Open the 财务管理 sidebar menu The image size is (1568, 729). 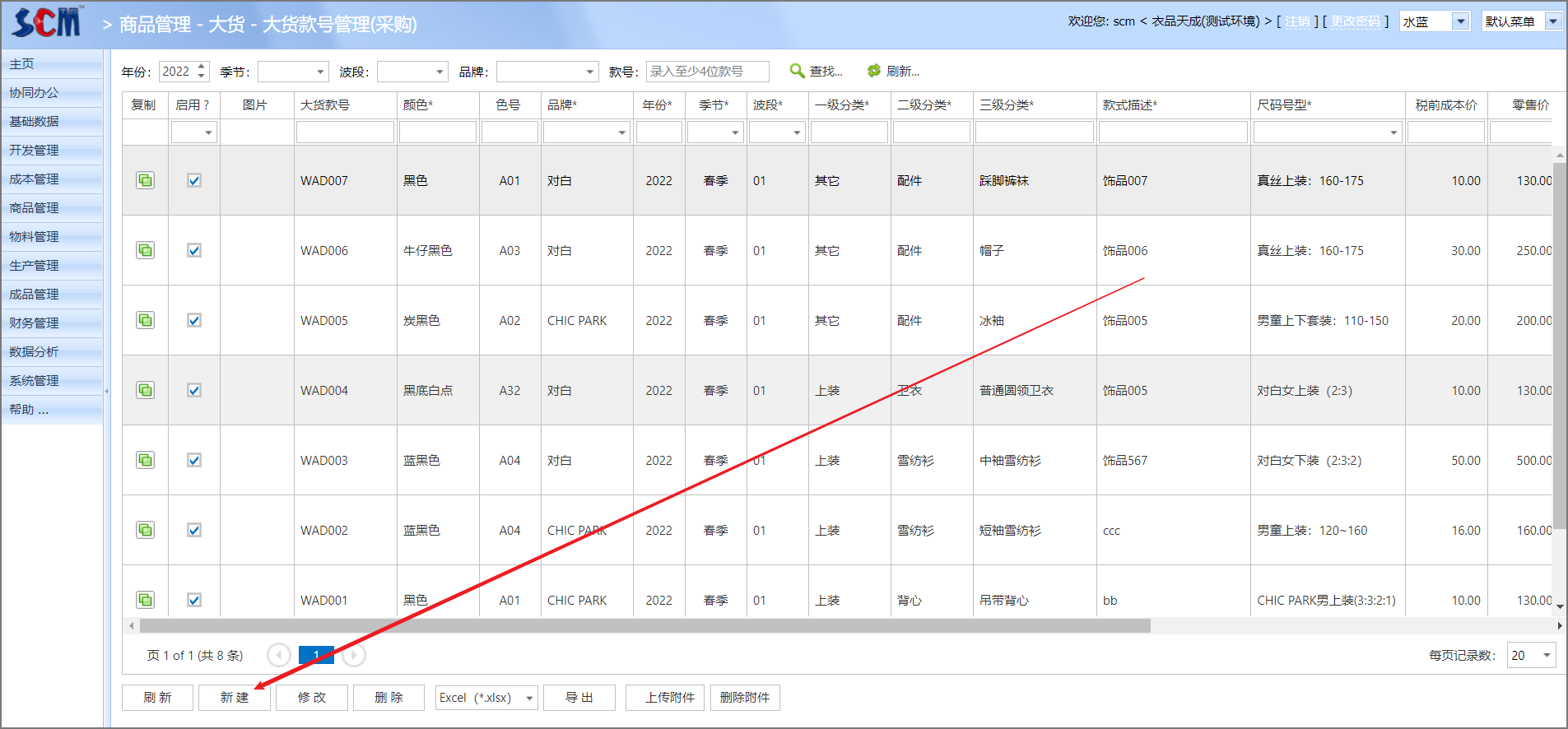35,323
